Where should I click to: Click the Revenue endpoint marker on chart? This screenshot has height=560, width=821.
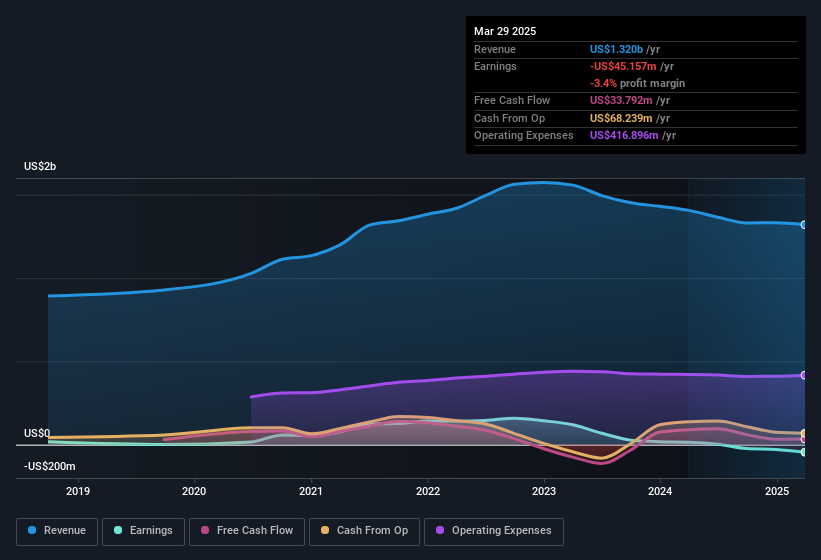tap(804, 225)
